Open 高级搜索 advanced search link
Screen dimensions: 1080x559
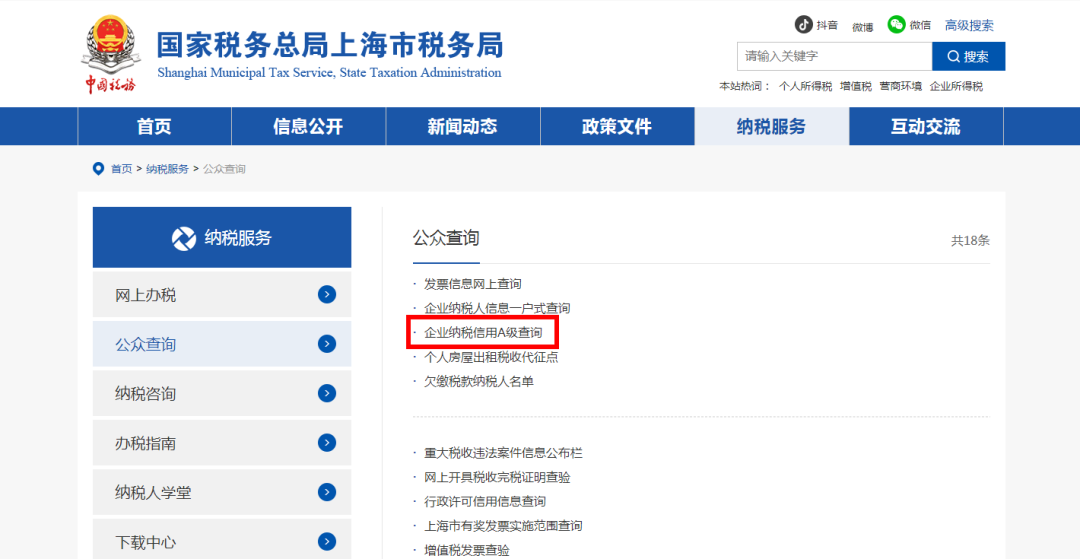969,25
